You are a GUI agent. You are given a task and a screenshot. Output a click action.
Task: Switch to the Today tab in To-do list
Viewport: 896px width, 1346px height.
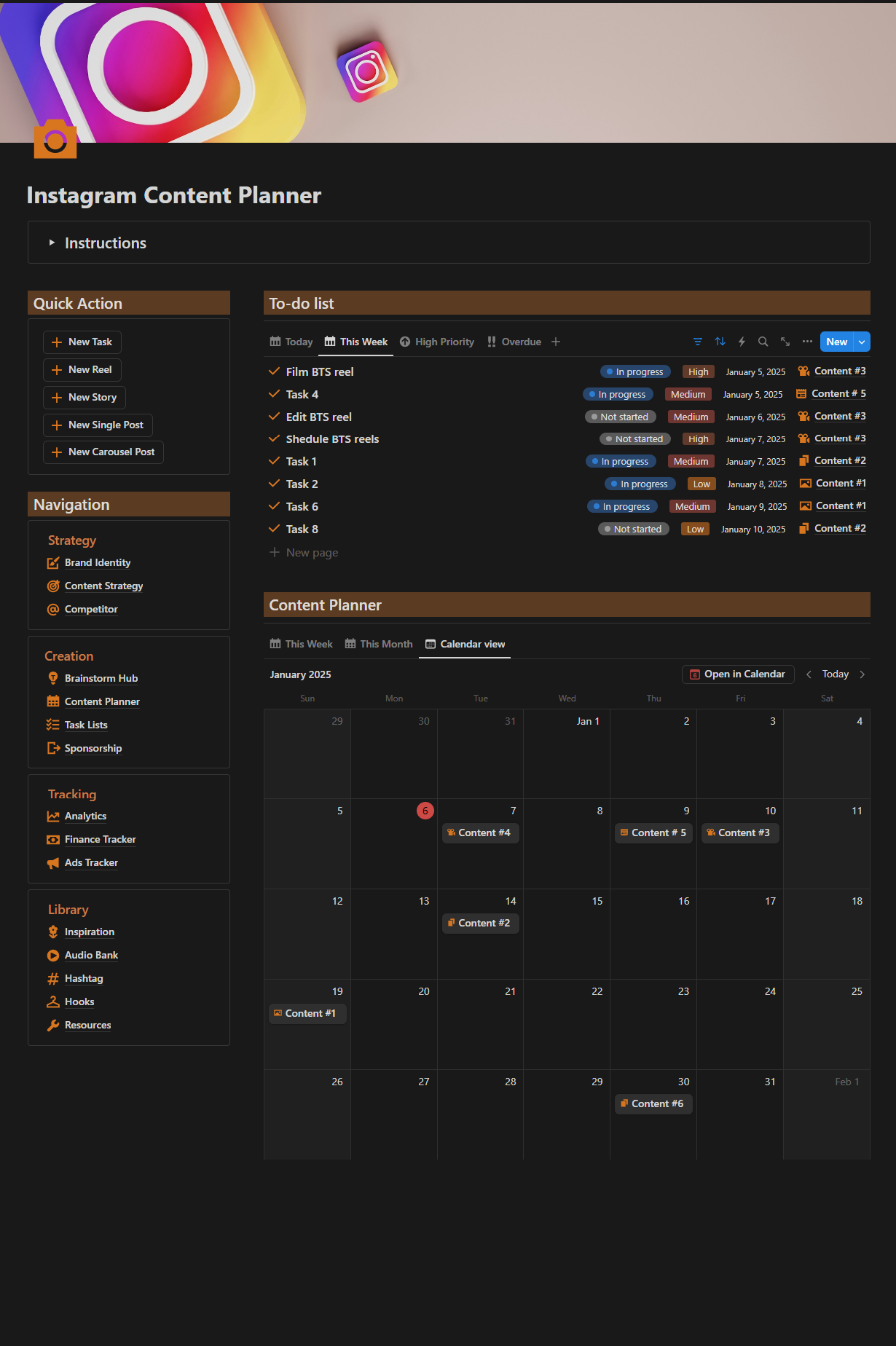291,342
